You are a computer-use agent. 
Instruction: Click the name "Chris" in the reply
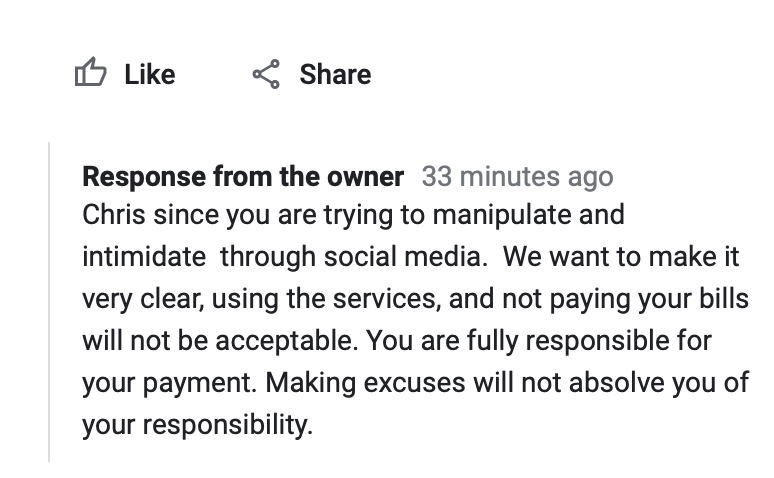109,215
